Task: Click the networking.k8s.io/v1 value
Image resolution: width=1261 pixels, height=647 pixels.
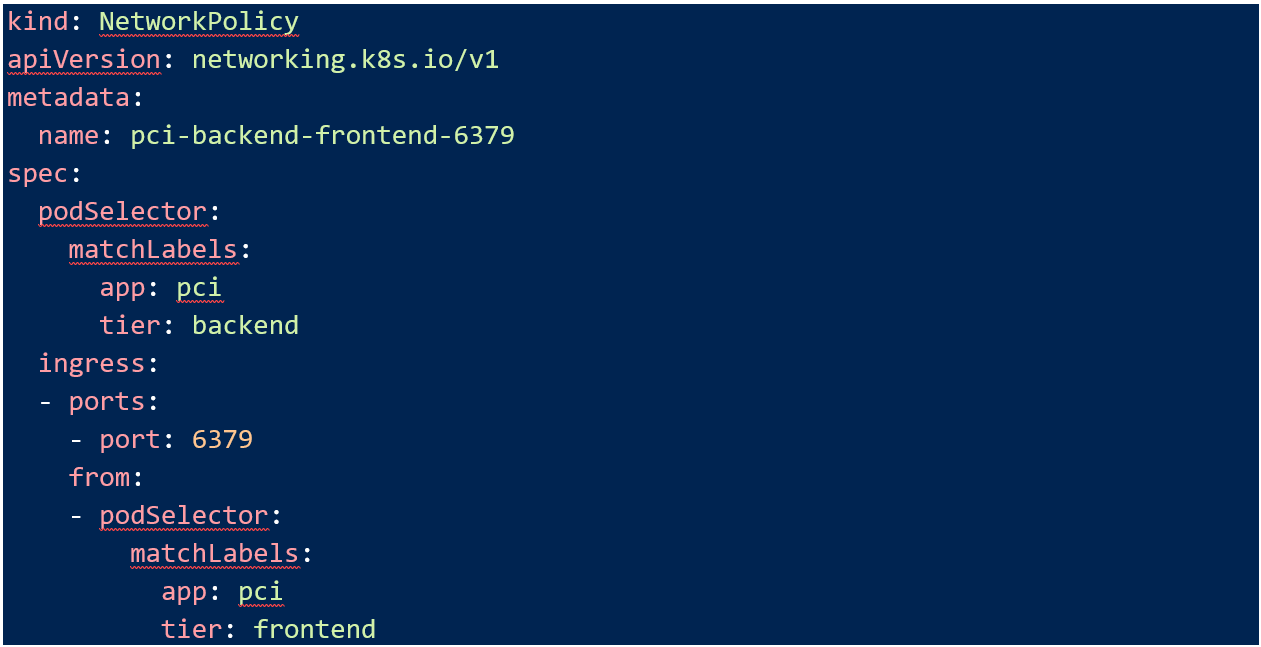Action: coord(345,60)
